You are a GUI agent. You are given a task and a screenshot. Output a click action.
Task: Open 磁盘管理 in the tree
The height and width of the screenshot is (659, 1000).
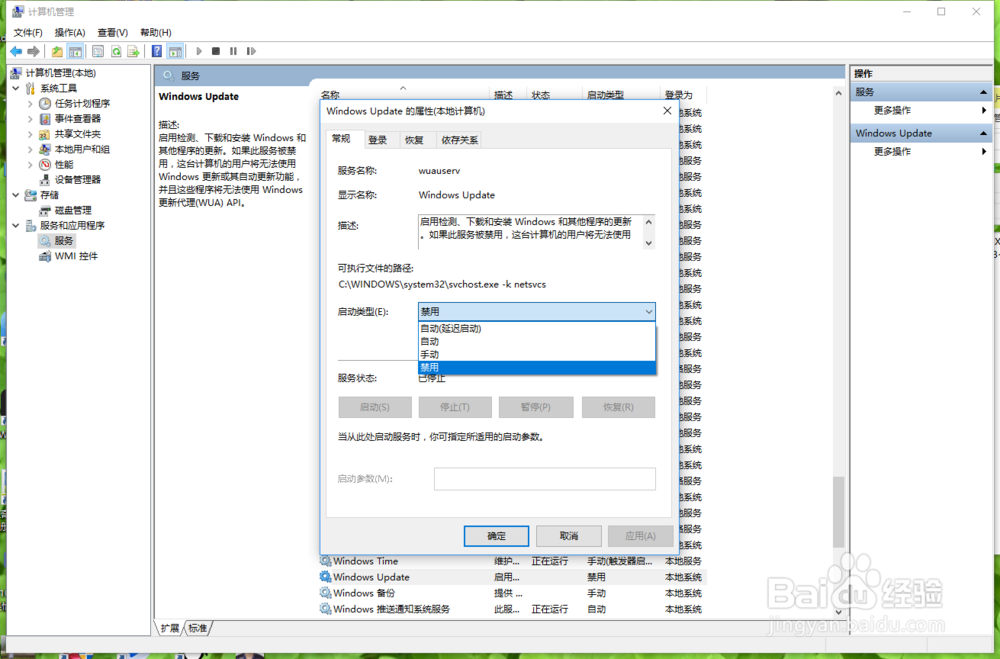73,211
